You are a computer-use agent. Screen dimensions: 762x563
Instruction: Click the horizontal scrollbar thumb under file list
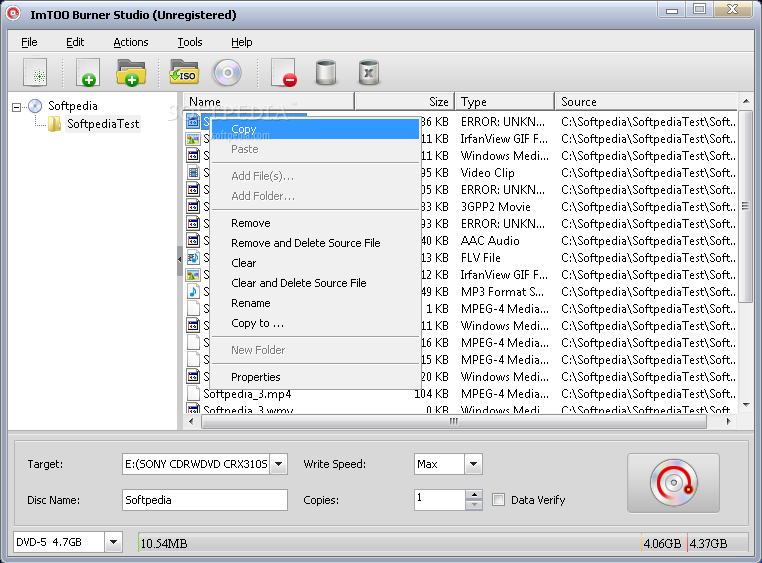coord(453,421)
